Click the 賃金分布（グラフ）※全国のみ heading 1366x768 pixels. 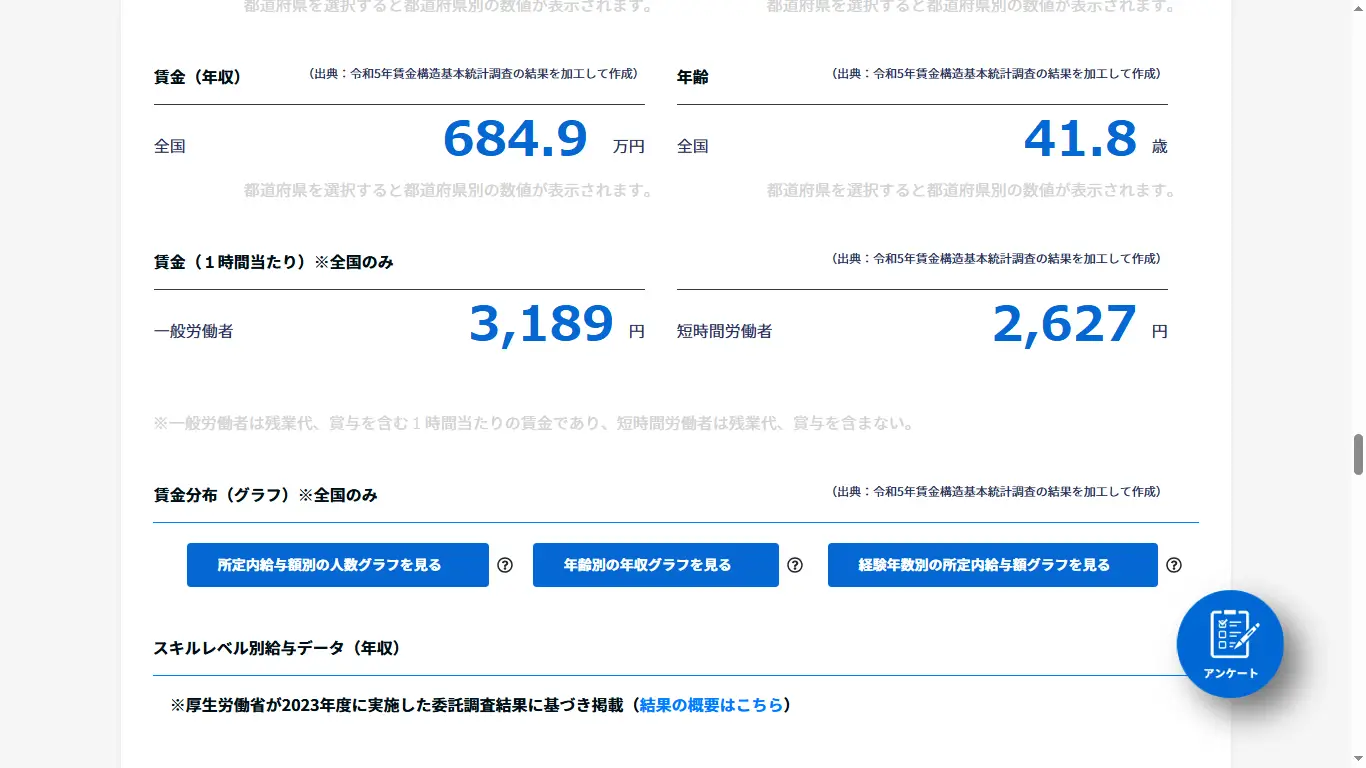coord(265,495)
